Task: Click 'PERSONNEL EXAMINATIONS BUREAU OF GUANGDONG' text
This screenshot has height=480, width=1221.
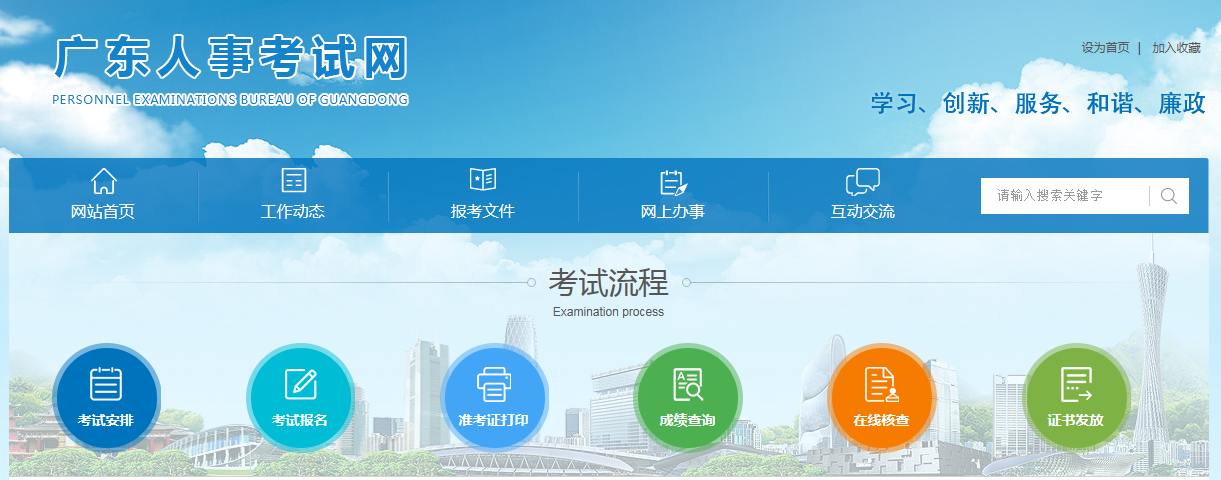Action: coord(230,100)
